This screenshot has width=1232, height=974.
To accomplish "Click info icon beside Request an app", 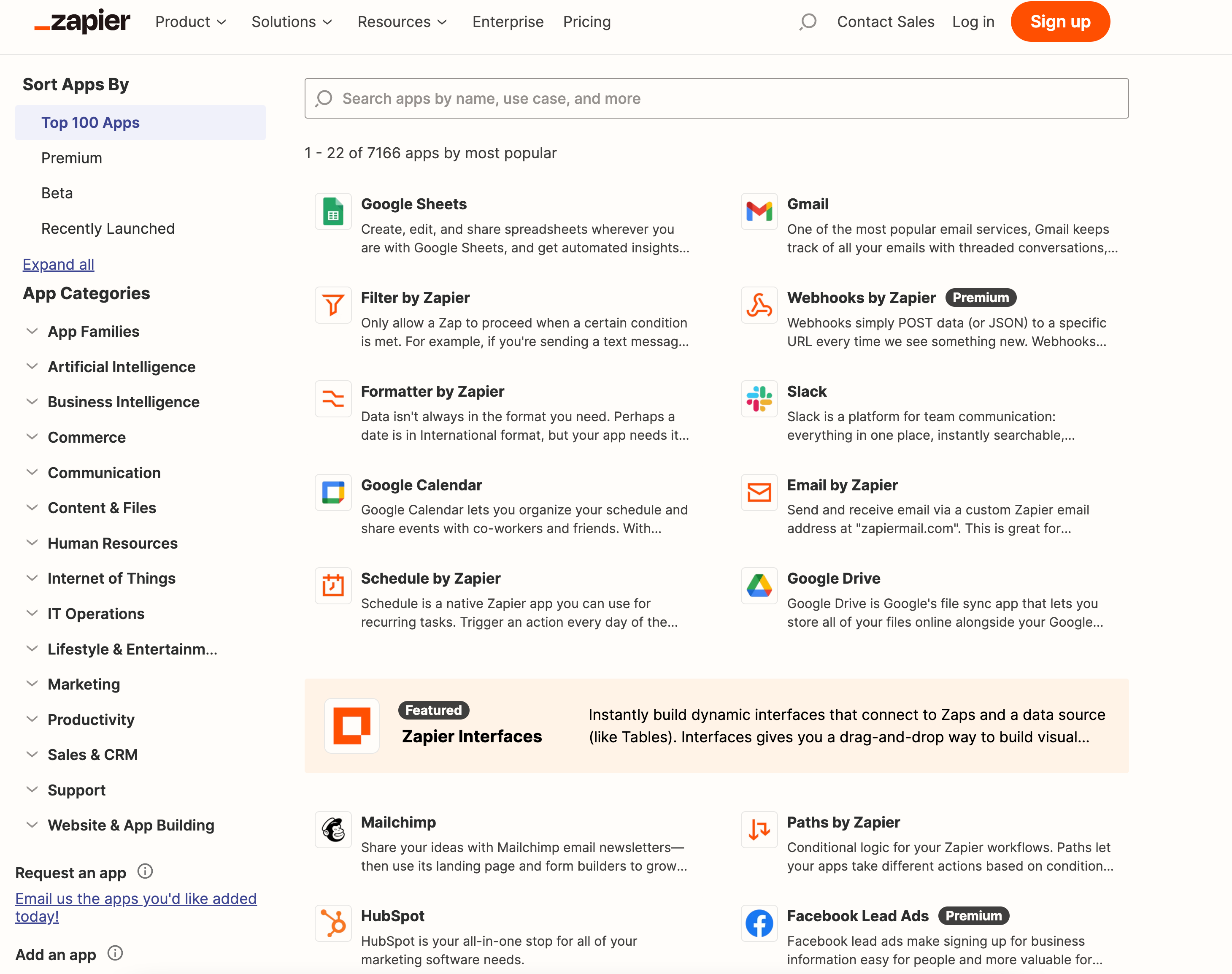I will tap(145, 871).
